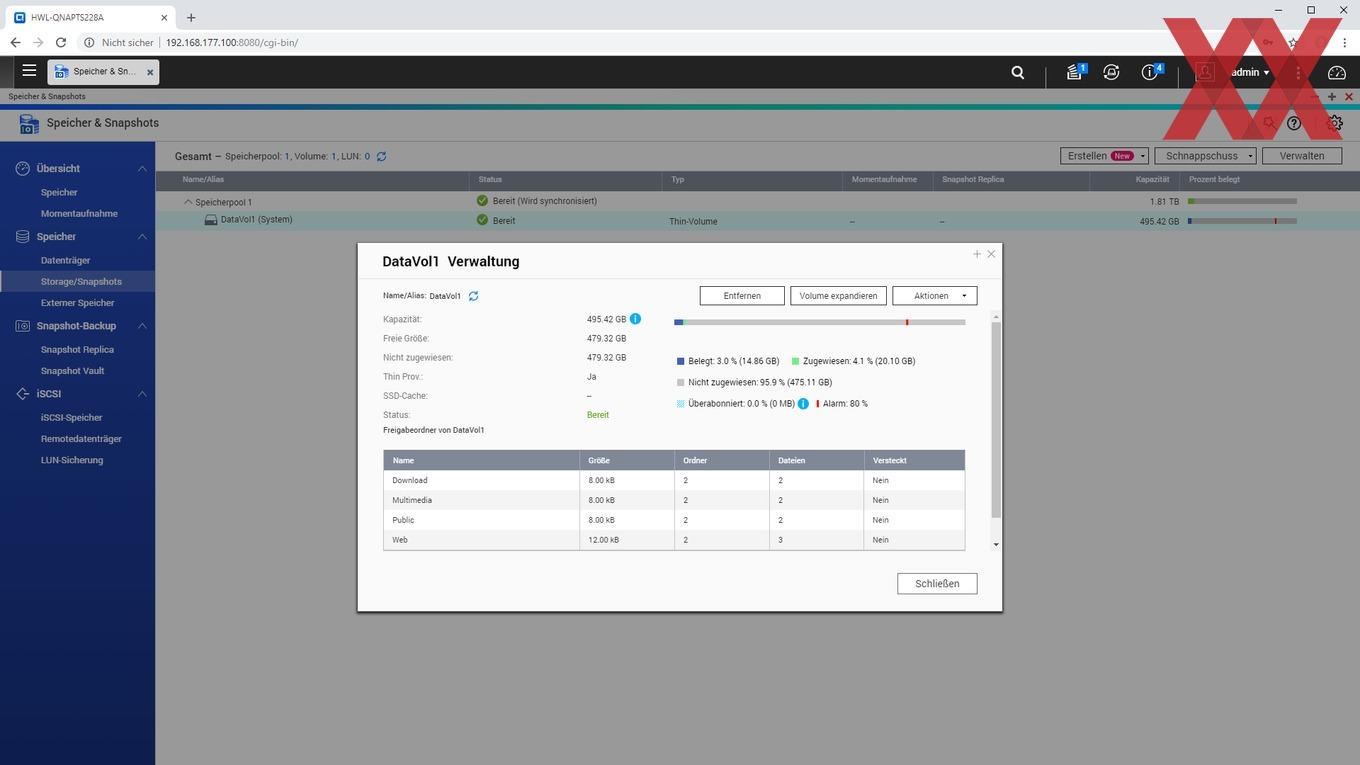Click Volume expandieren
Image resolution: width=1360 pixels, height=765 pixels.
point(838,296)
